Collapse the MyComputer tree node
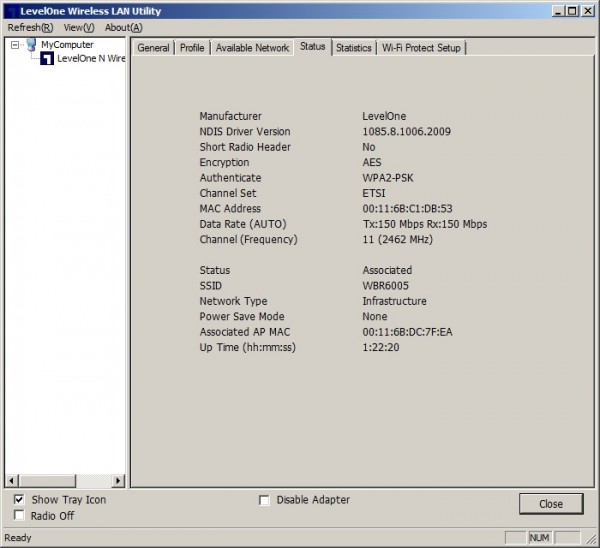This screenshot has height=548, width=600. point(15,45)
